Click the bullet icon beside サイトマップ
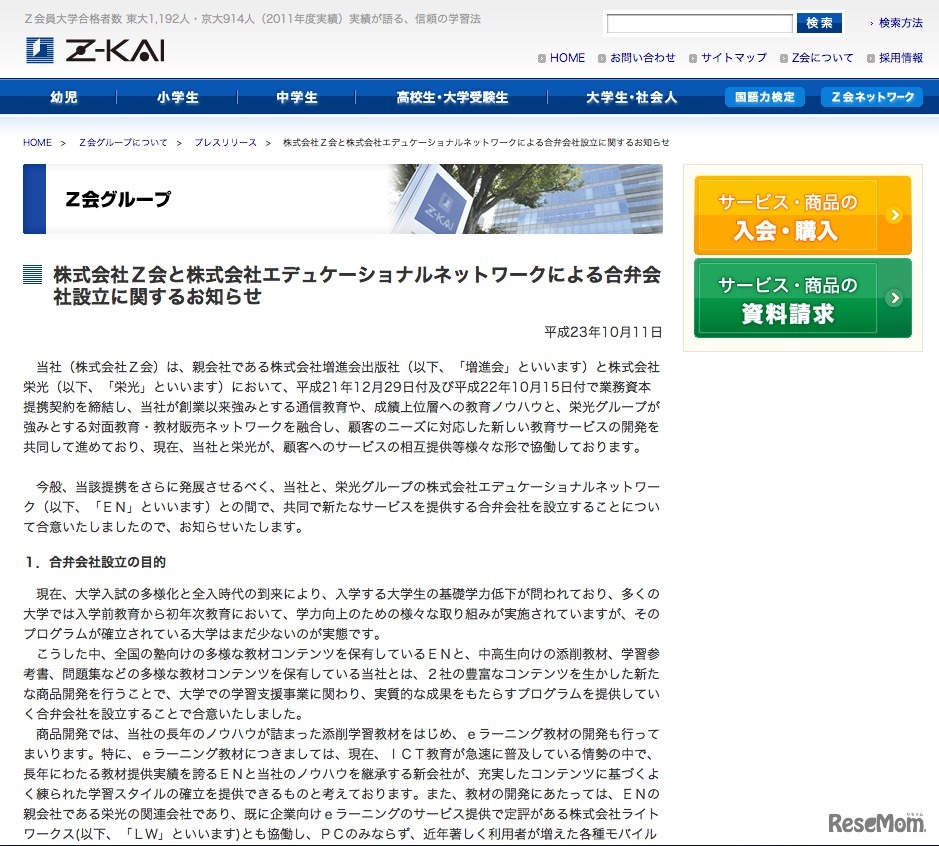 coord(693,58)
